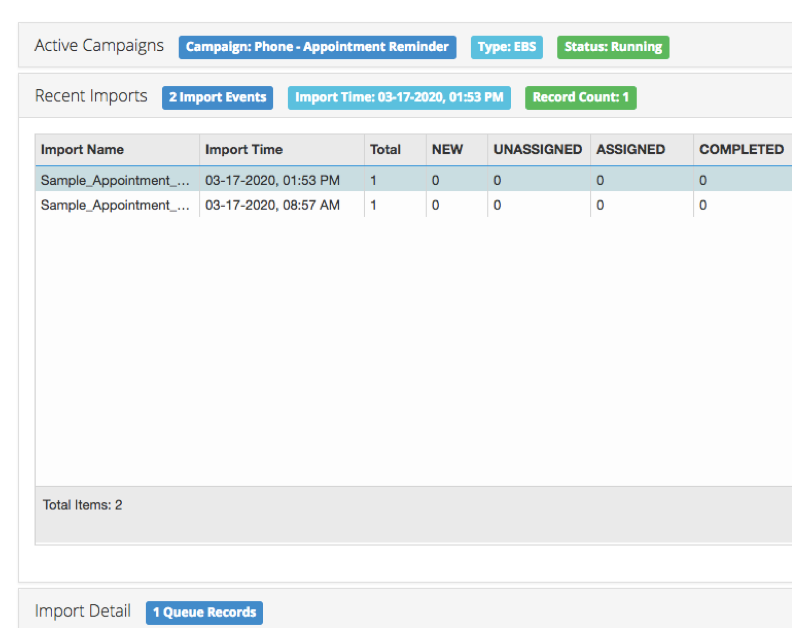Click the Import Detail panel heading
This screenshot has height=643, width=808.
point(82,611)
